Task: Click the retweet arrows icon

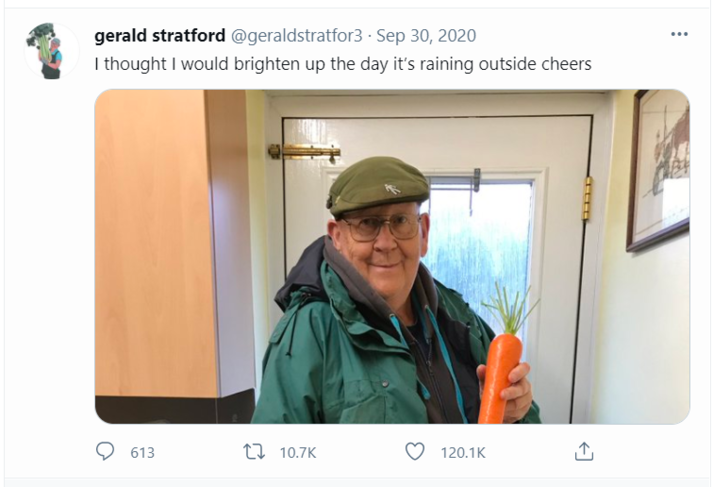Action: click(x=256, y=452)
